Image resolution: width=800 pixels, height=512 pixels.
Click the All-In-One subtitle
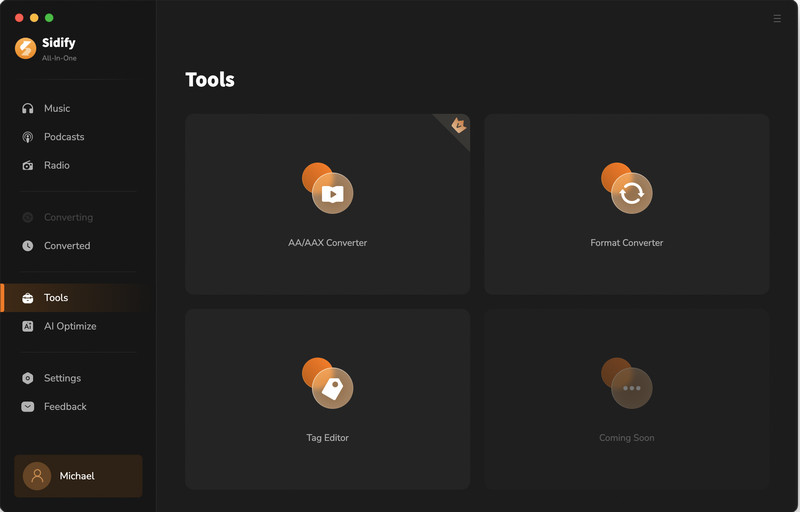[x=59, y=58]
